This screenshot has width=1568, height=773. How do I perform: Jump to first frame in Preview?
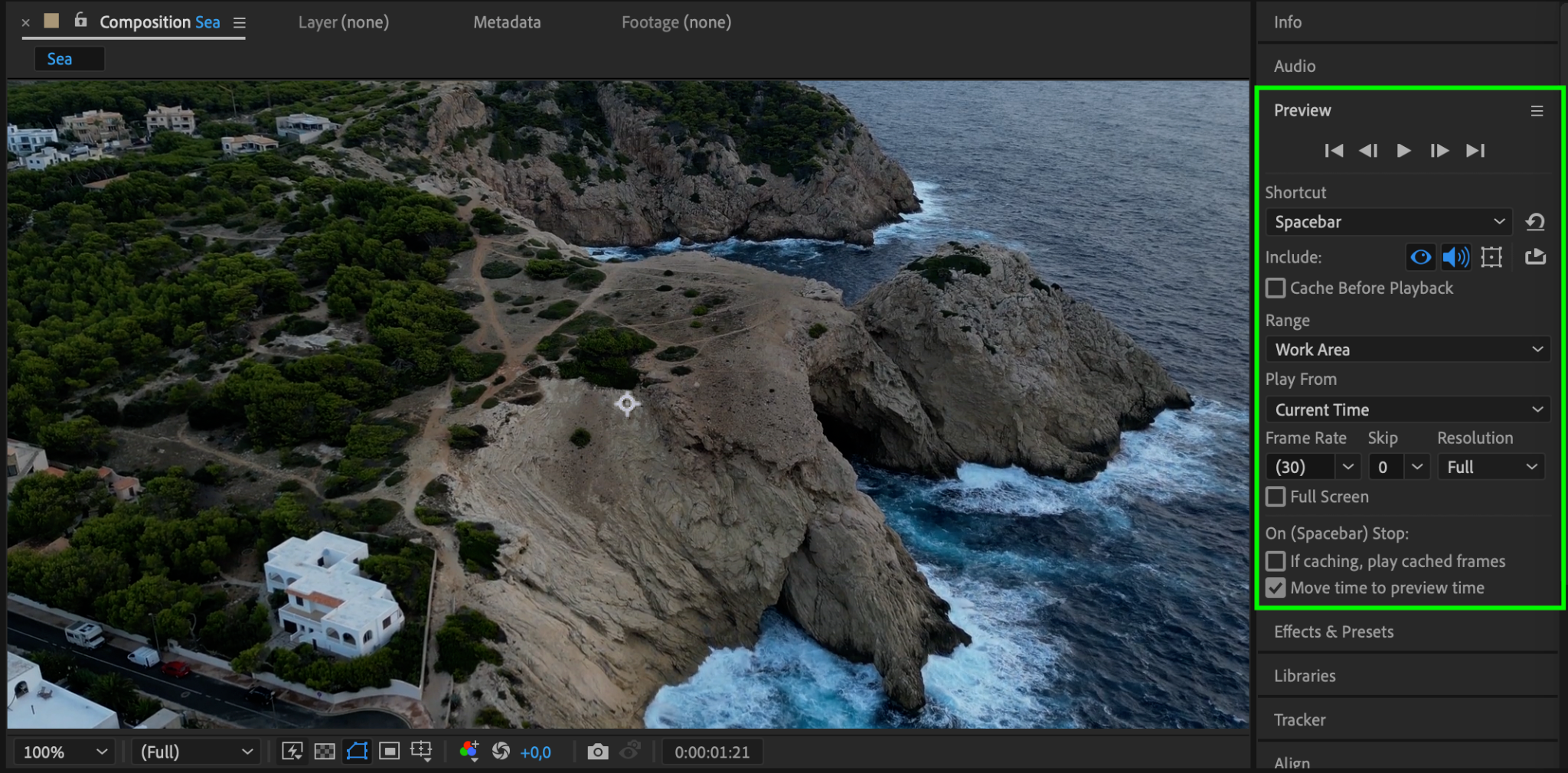coord(1334,151)
